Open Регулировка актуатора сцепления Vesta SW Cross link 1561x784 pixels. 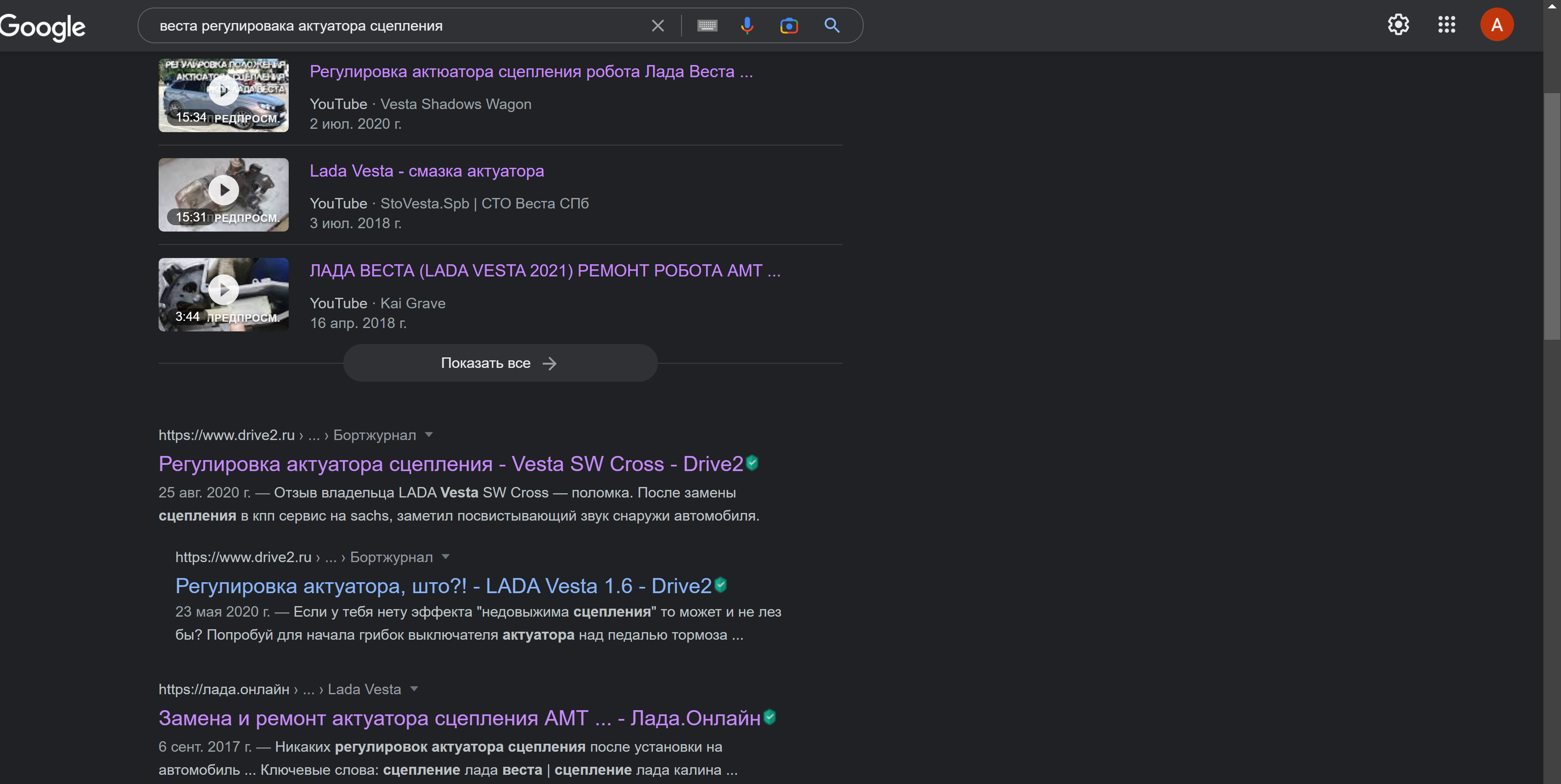tap(450, 464)
